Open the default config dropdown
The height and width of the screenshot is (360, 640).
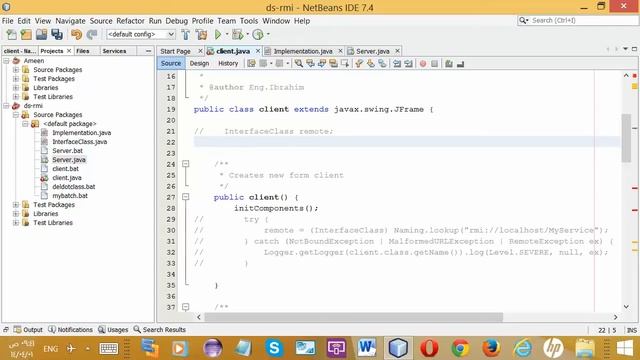coord(141,35)
